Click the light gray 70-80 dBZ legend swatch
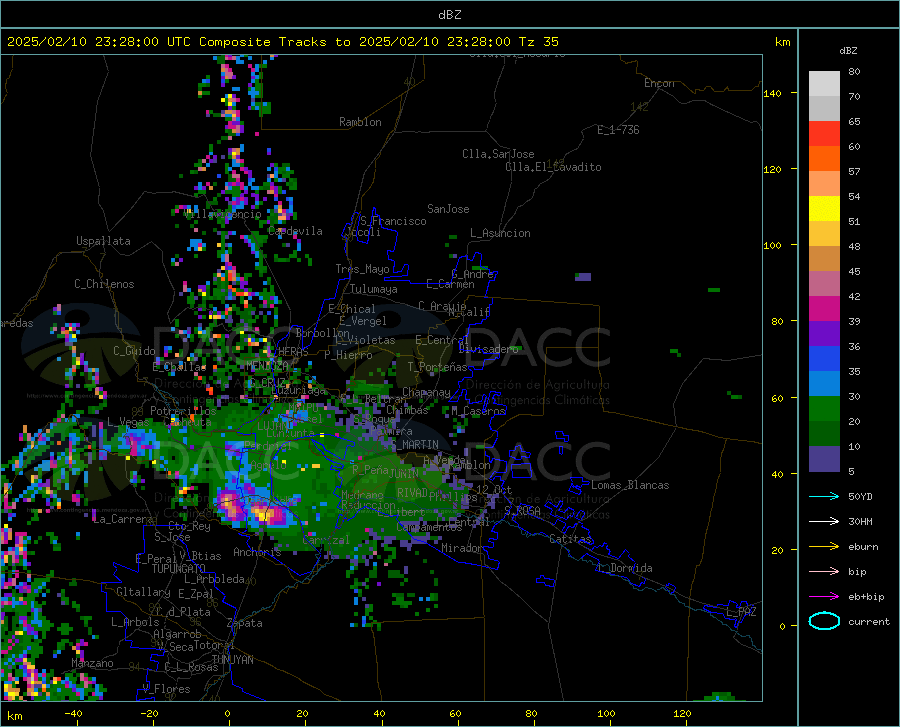This screenshot has width=900, height=727. click(x=824, y=83)
